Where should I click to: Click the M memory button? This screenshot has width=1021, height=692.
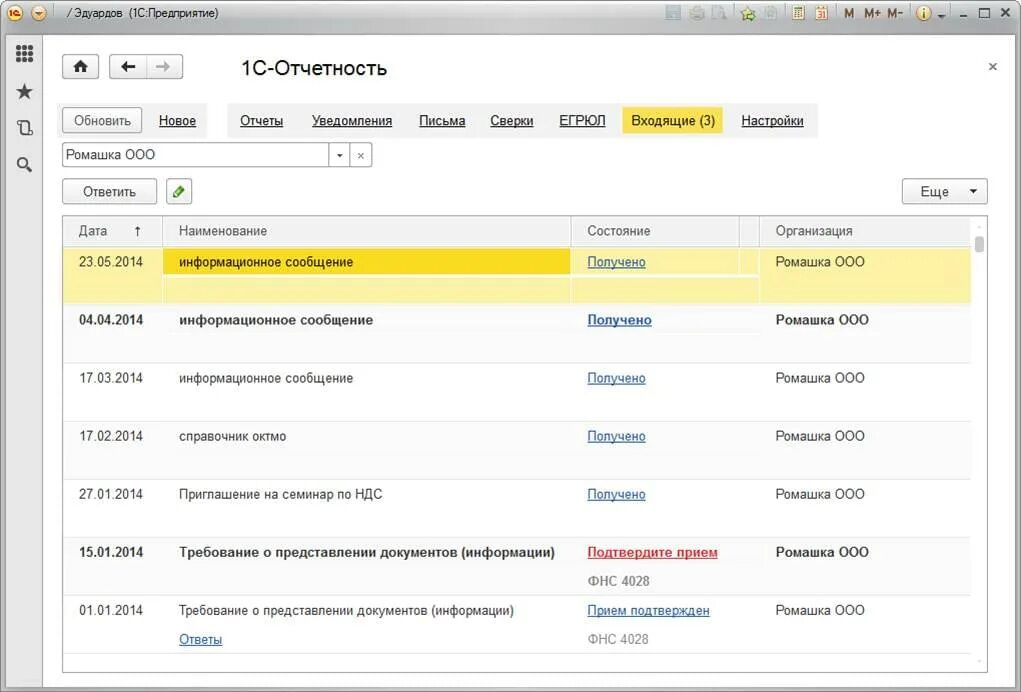848,13
